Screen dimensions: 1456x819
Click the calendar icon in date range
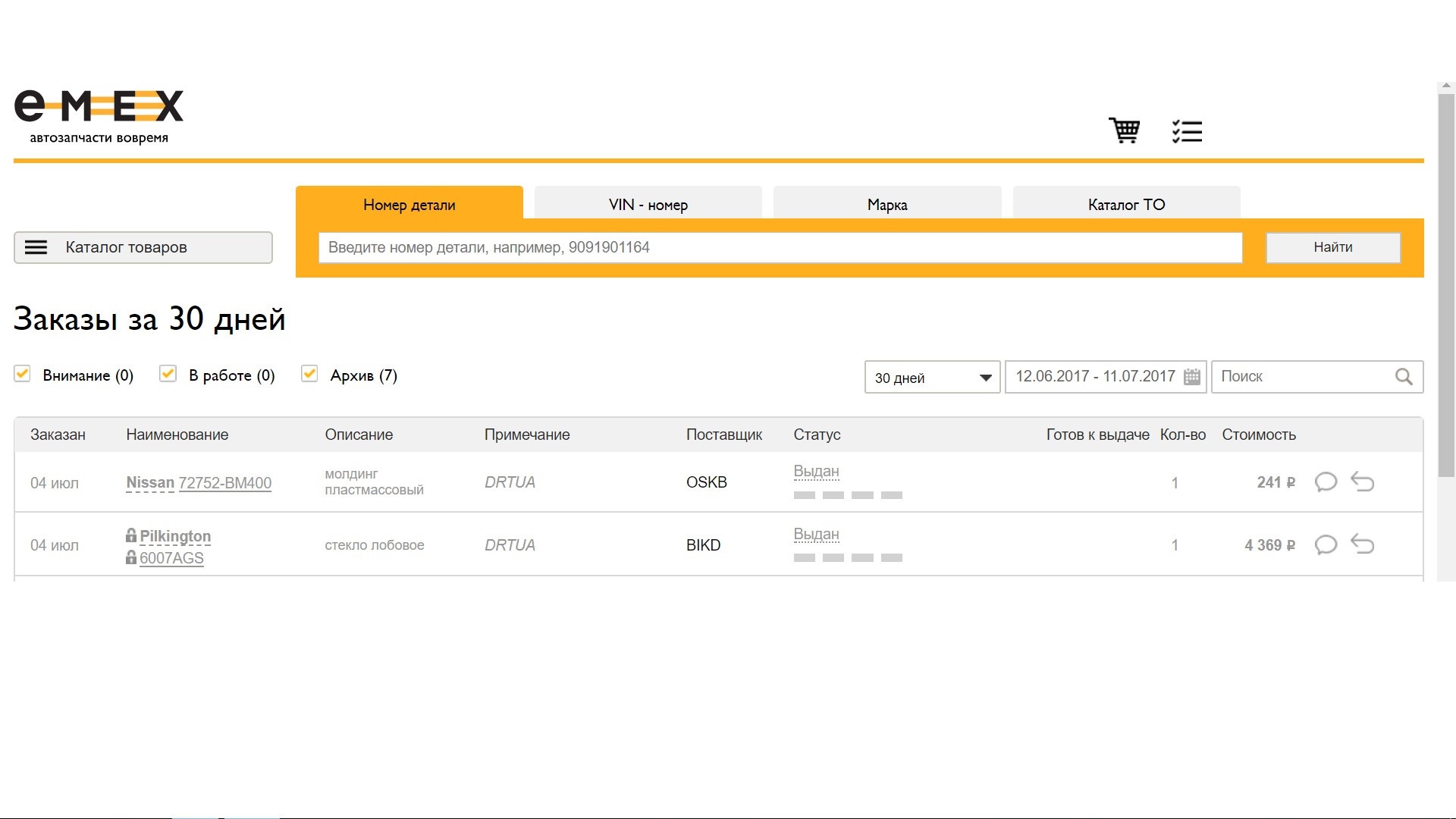[x=1191, y=377]
